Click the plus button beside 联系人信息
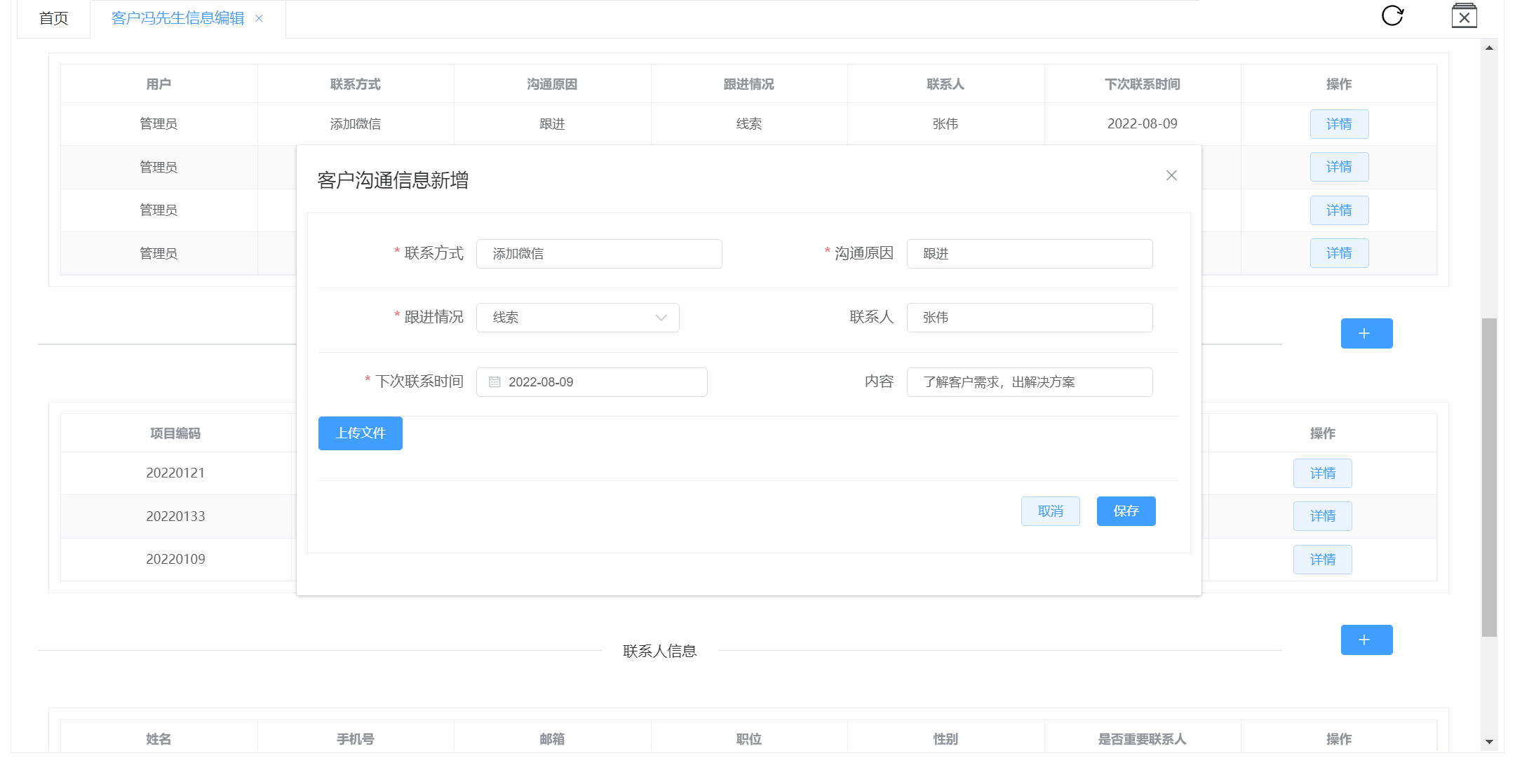The height and width of the screenshot is (784, 1515). (1366, 640)
